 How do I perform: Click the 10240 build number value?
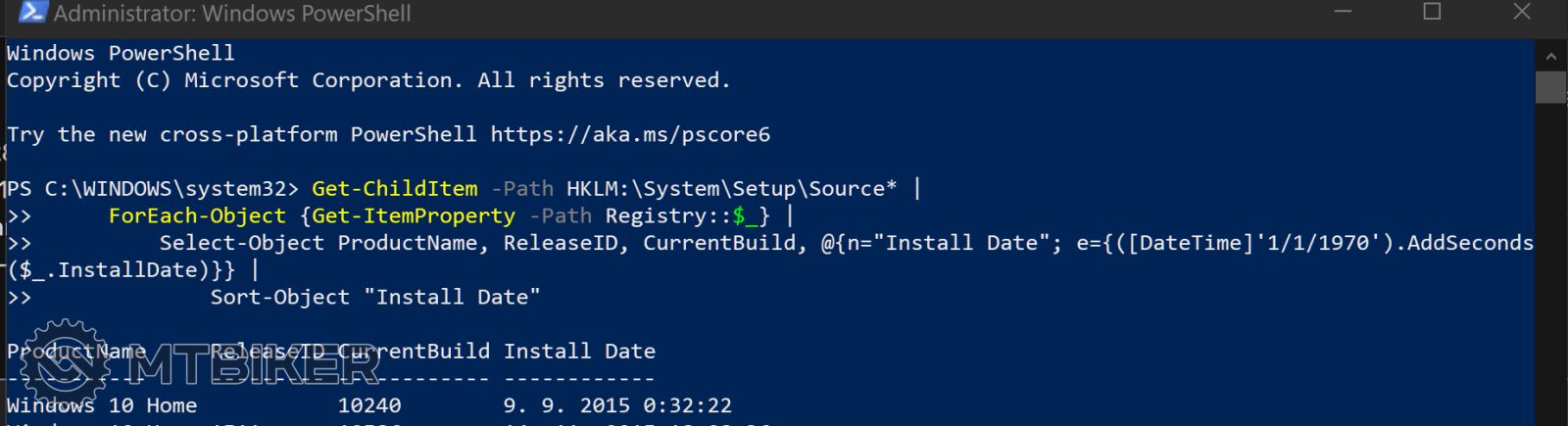369,405
